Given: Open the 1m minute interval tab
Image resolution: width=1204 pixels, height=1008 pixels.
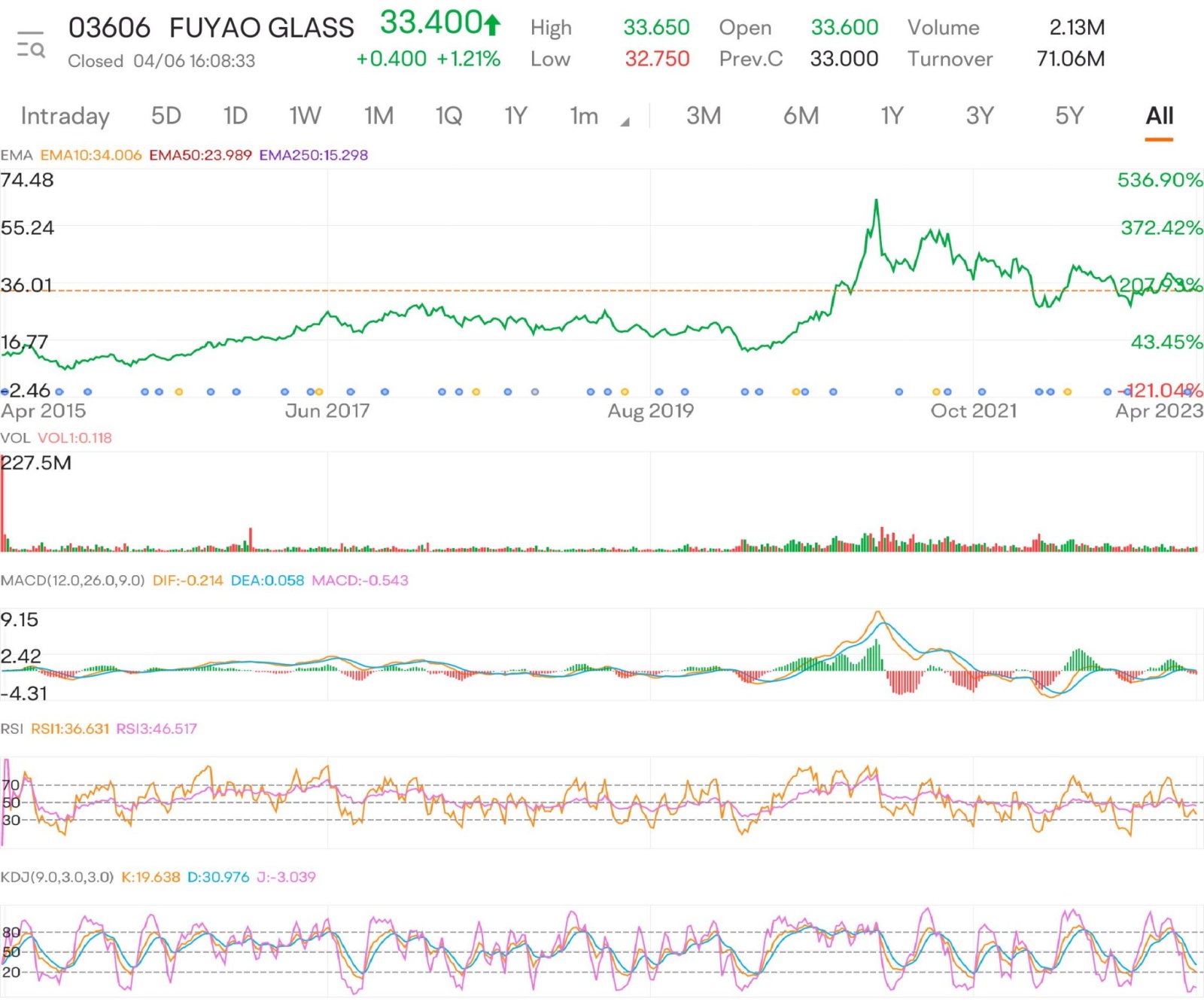Looking at the screenshot, I should click(x=584, y=116).
